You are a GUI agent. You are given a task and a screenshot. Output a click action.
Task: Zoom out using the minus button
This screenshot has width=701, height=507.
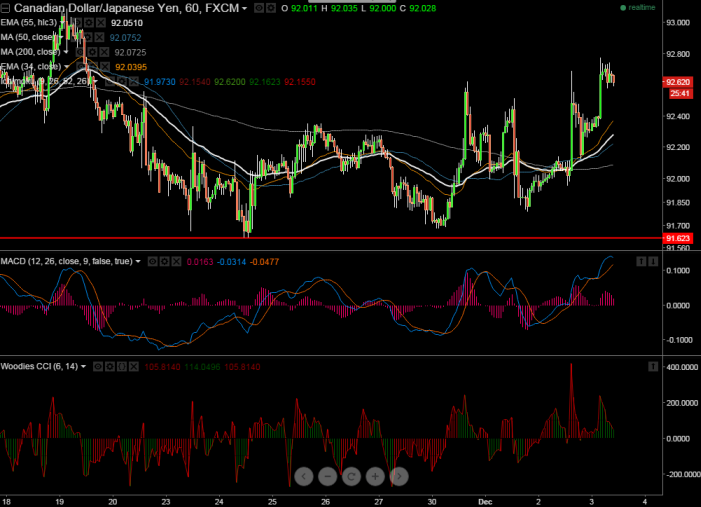(329, 476)
